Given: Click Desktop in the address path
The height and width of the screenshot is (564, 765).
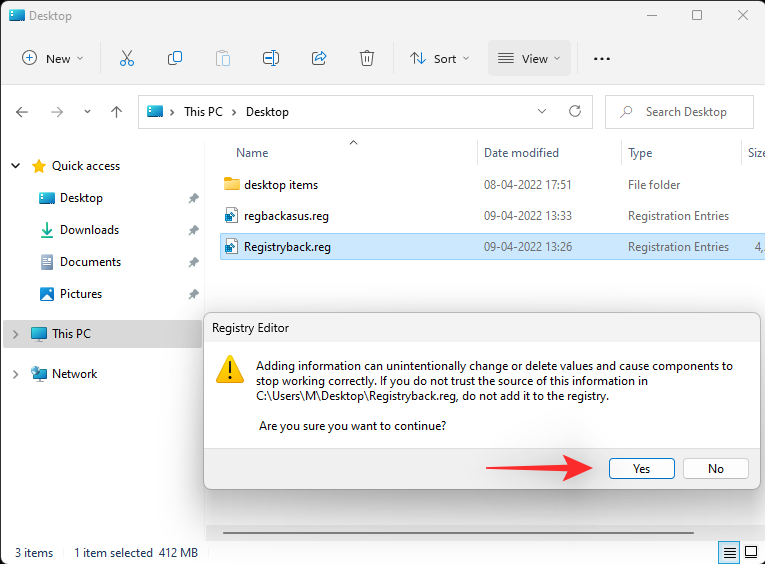Looking at the screenshot, I should pyautogui.click(x=267, y=112).
